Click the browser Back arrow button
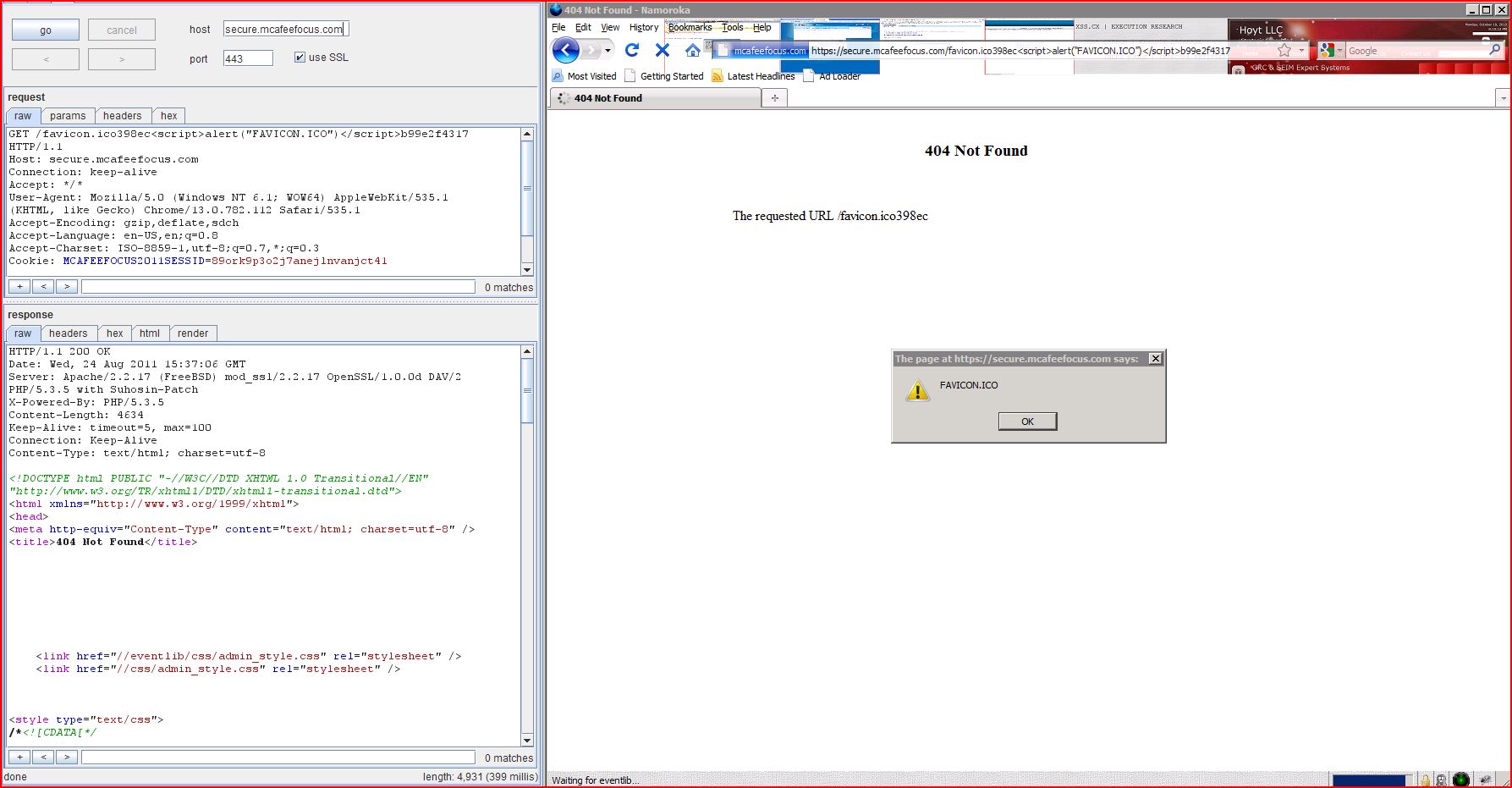This screenshot has height=788, width=1512. click(x=565, y=51)
